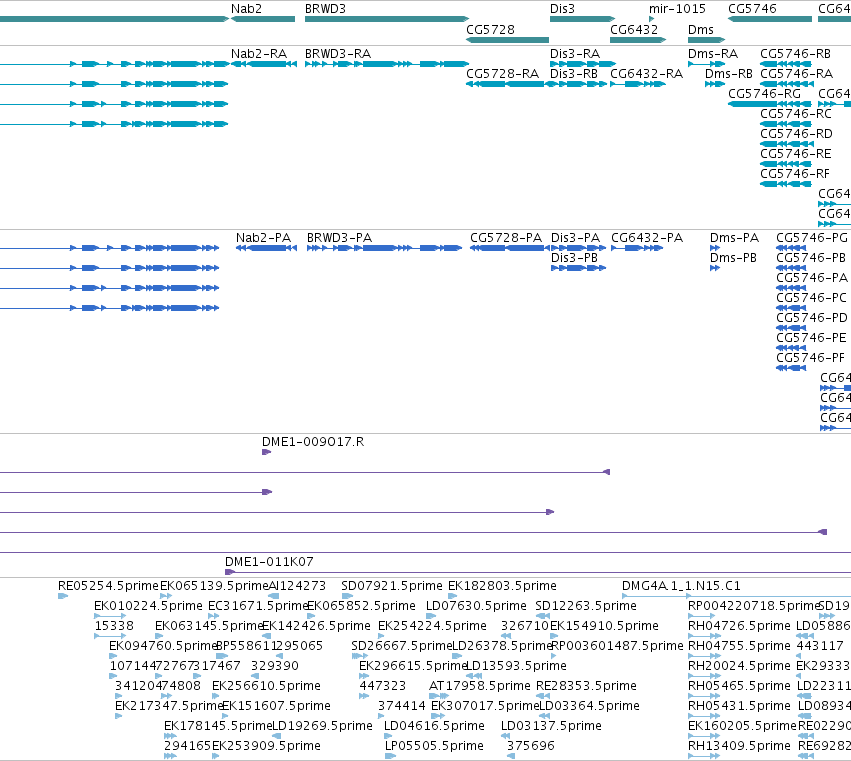
Task: Click the mir-1015 gene marker
Action: click(652, 19)
